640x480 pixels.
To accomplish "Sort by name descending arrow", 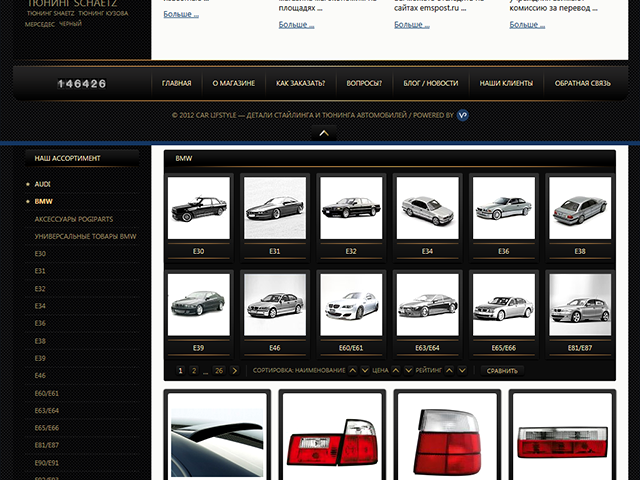I will tap(365, 370).
